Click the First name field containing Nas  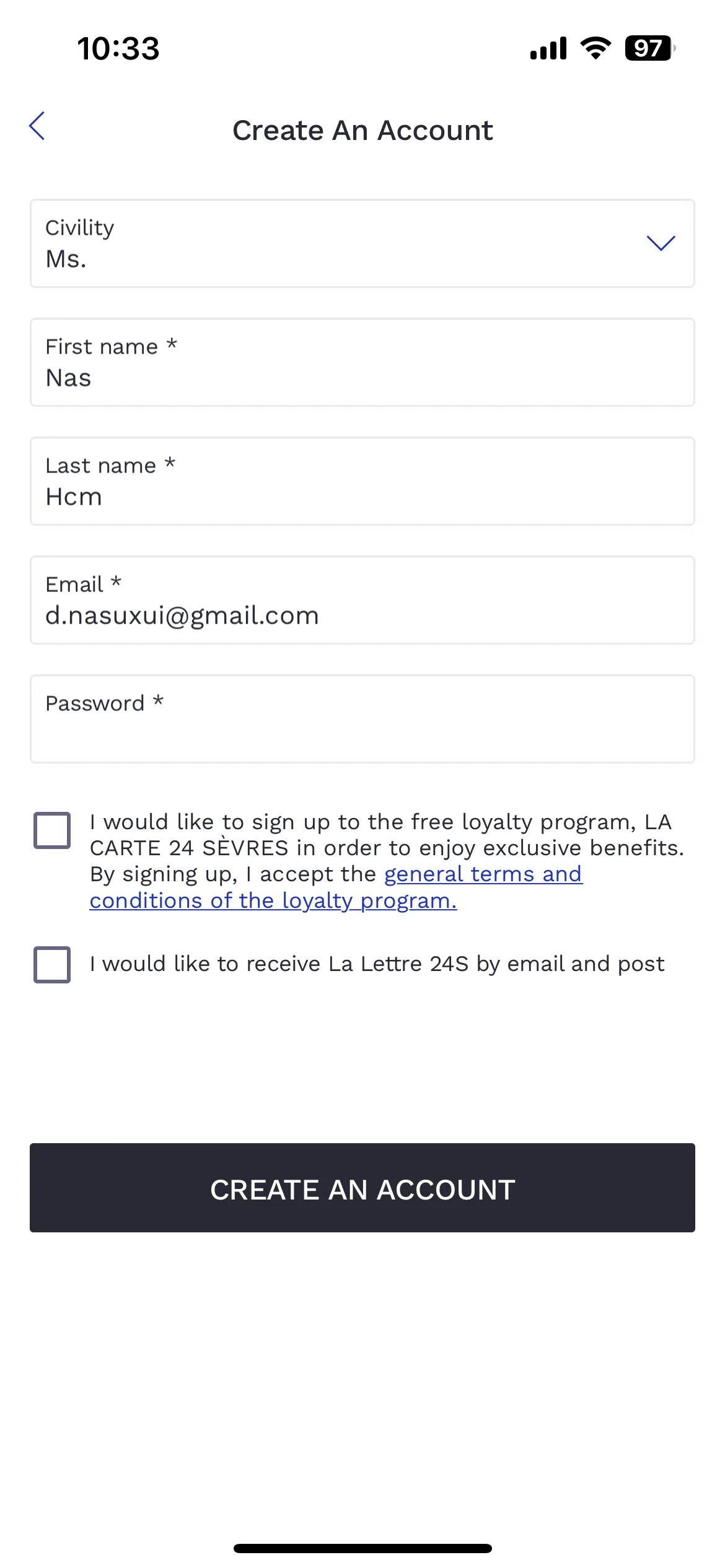[362, 362]
